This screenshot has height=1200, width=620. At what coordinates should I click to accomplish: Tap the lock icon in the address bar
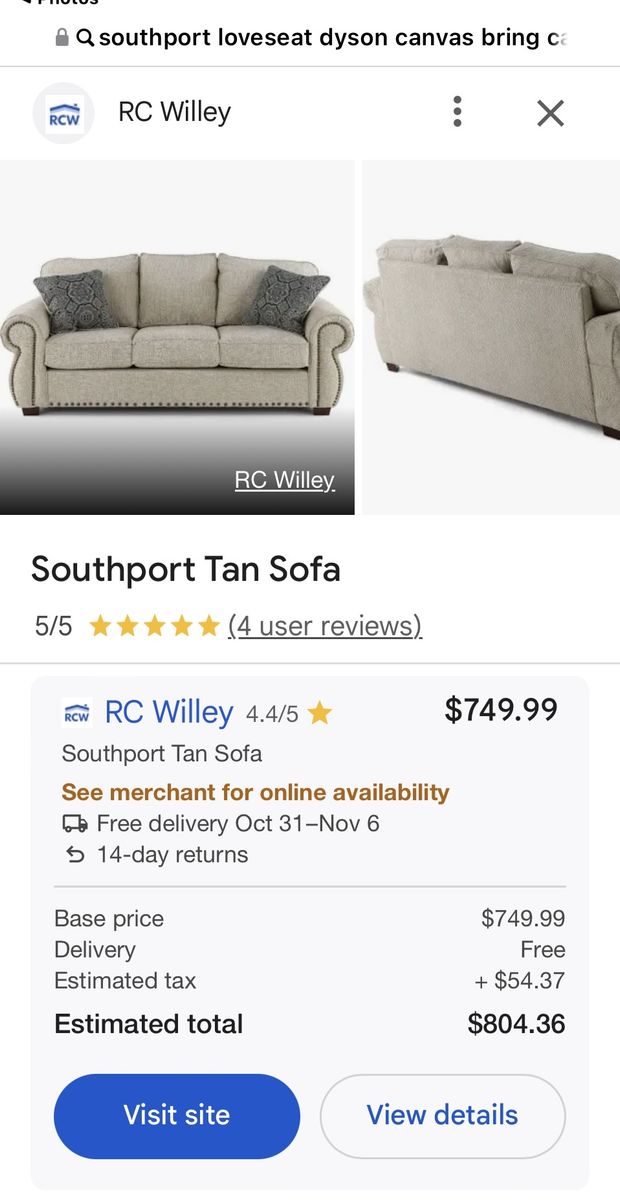pyautogui.click(x=62, y=38)
